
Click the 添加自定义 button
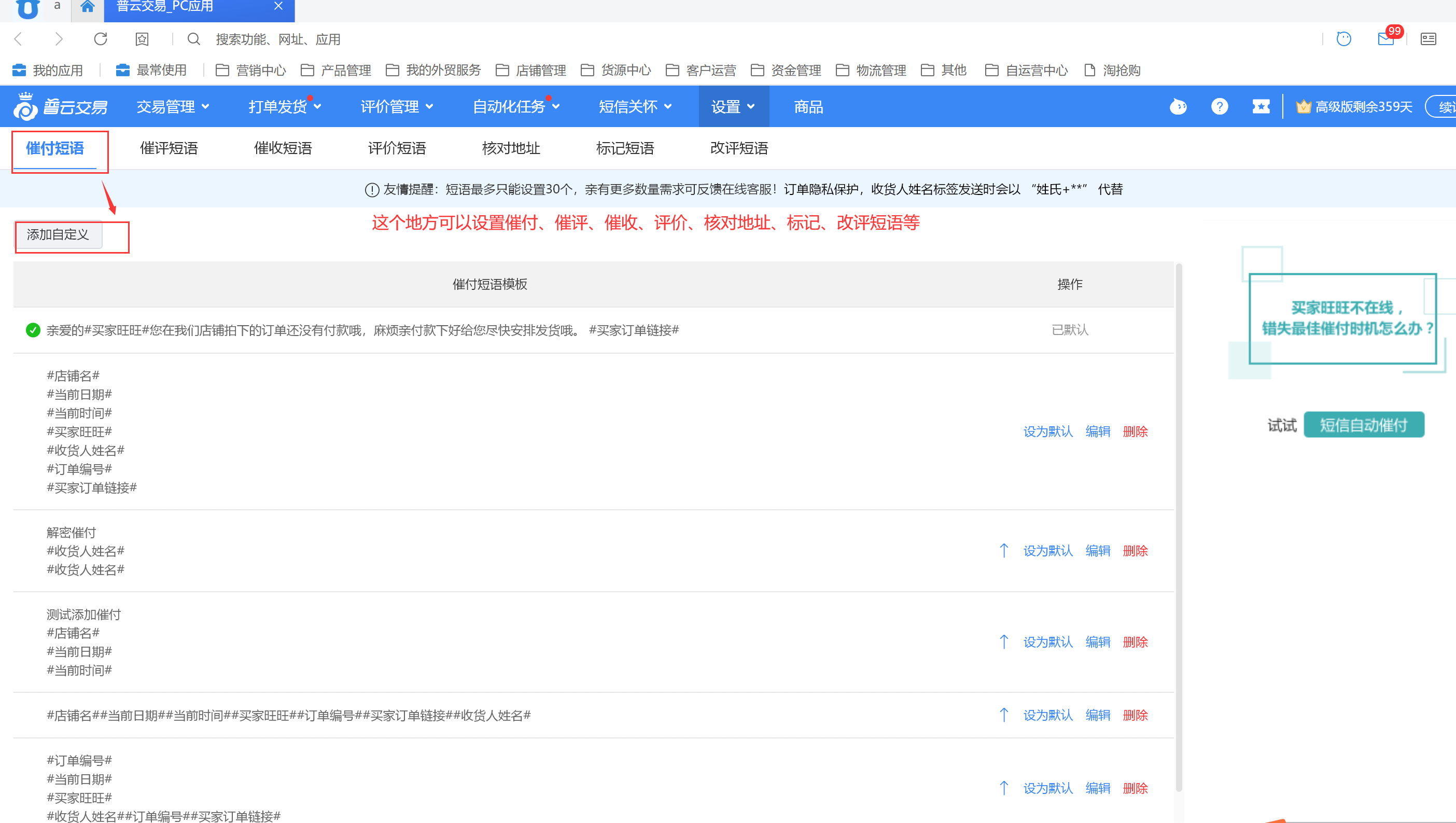(58, 234)
